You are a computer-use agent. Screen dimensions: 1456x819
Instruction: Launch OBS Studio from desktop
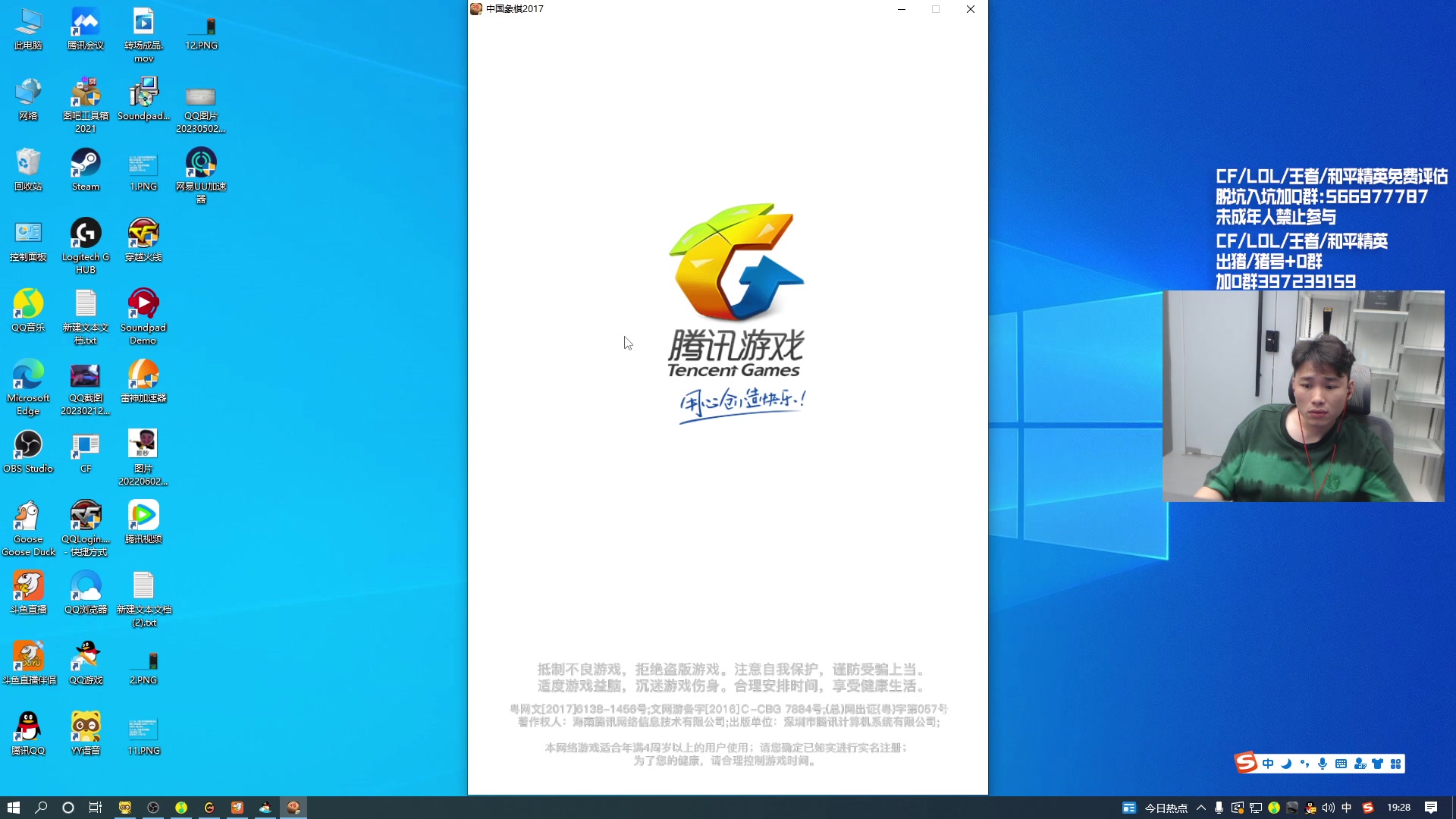(x=28, y=452)
